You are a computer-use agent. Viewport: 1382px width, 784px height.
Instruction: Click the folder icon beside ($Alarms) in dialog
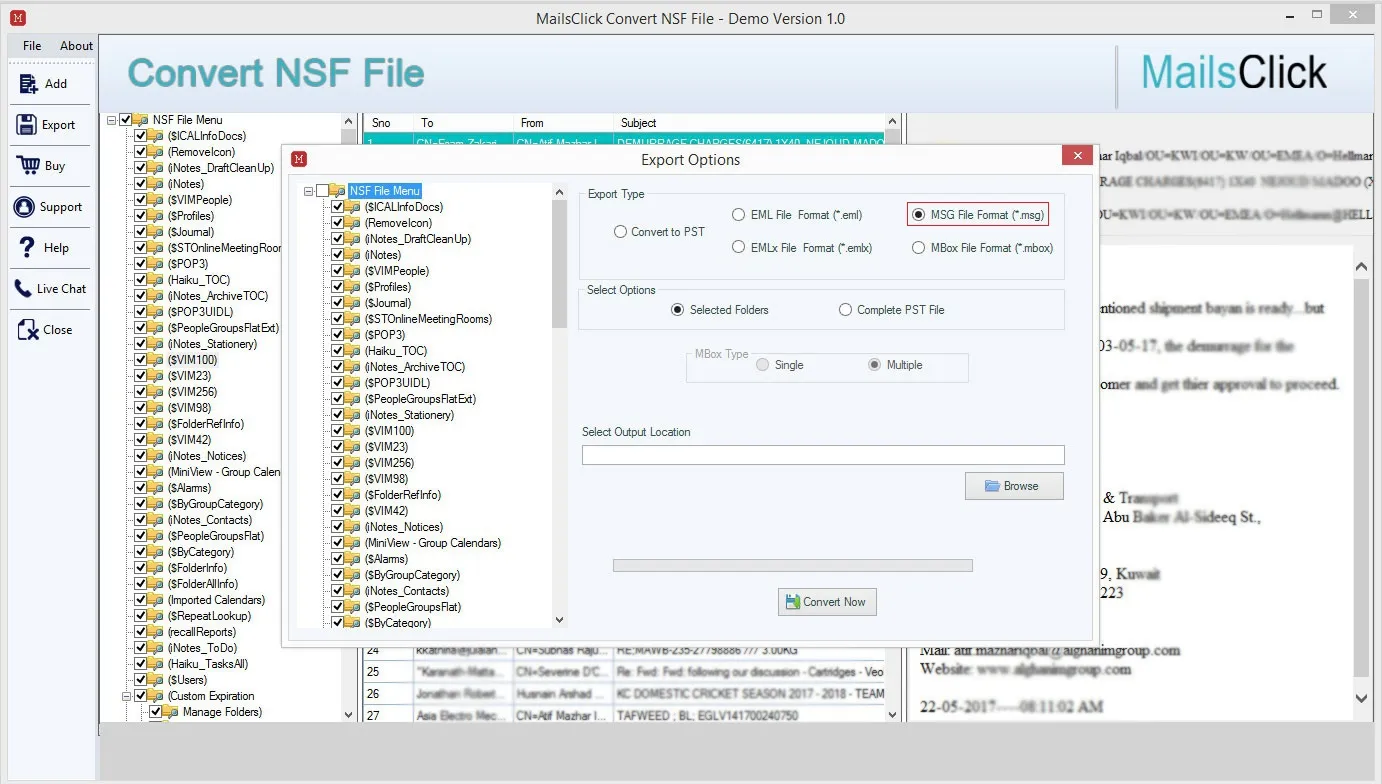pos(353,559)
